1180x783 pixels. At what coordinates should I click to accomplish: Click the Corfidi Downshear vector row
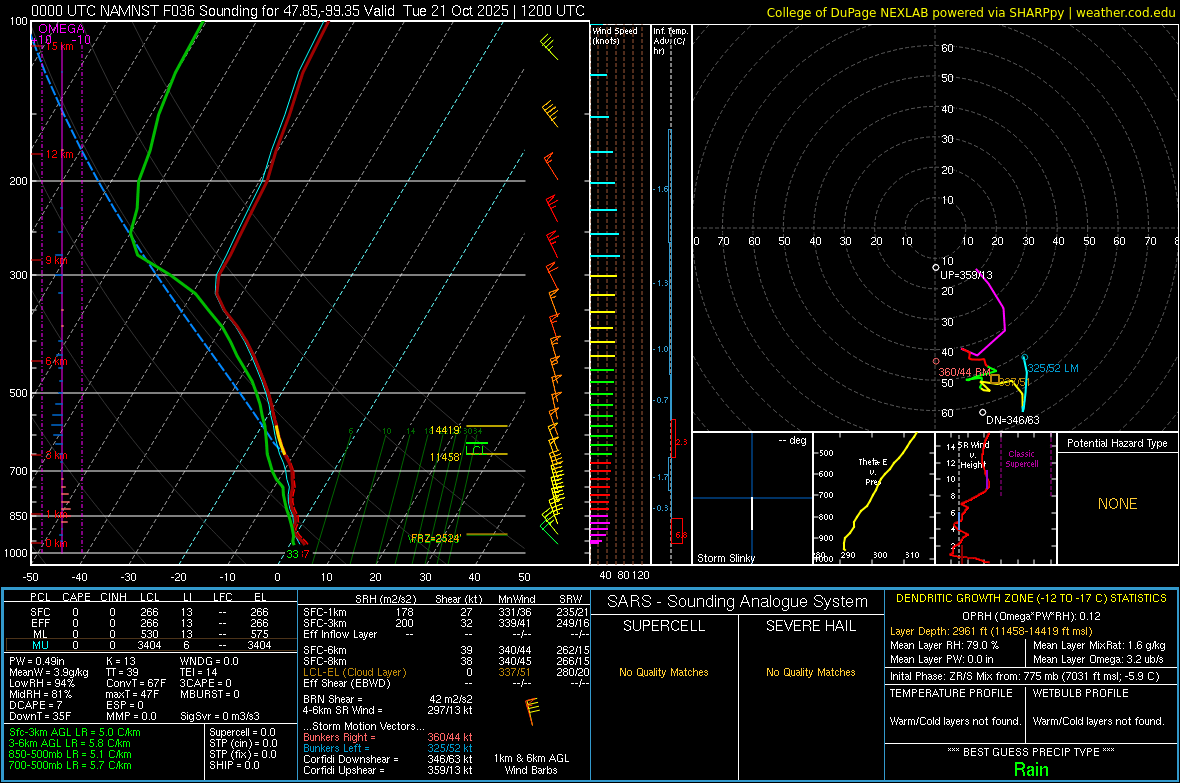(x=388, y=759)
